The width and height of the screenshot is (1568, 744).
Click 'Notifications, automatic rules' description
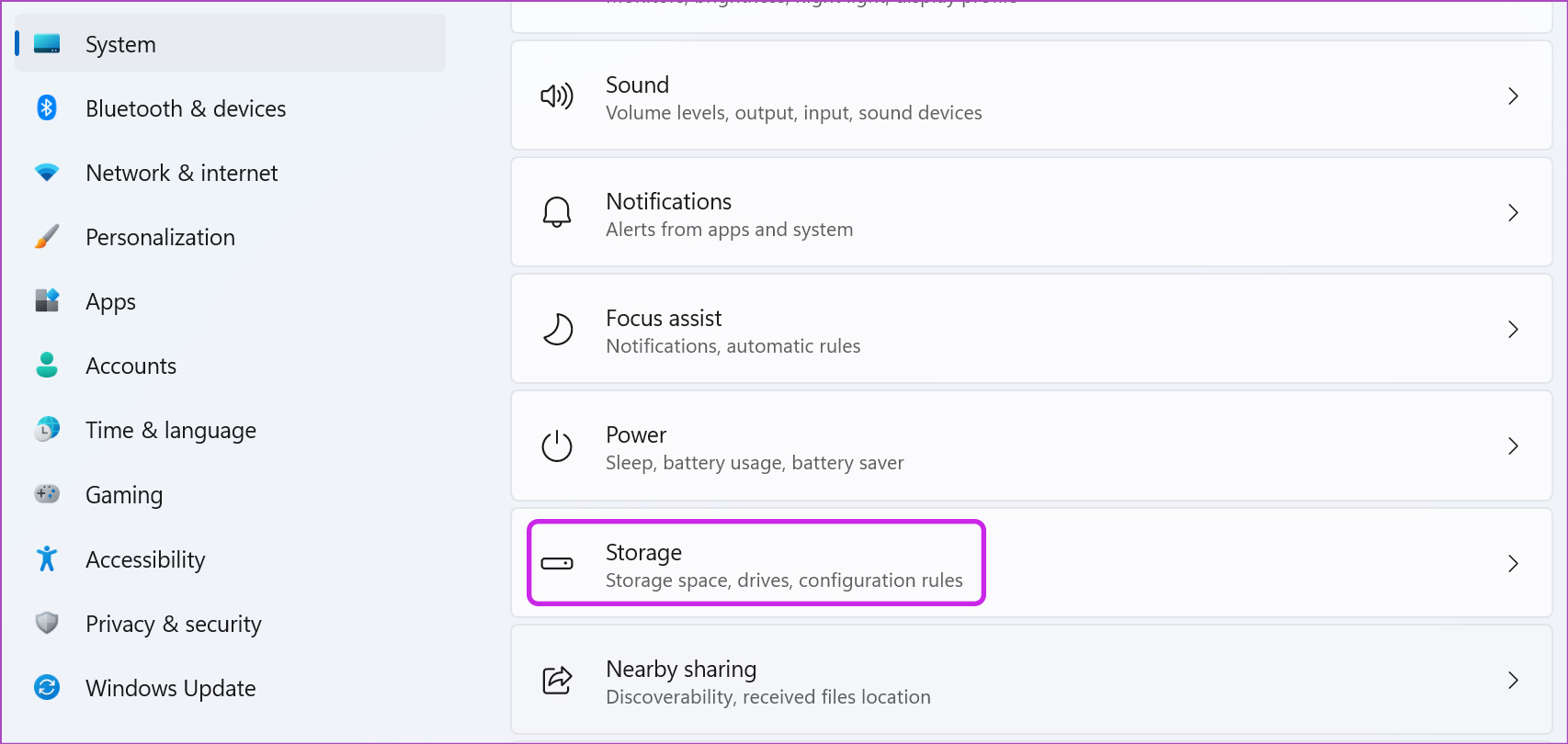tap(733, 346)
